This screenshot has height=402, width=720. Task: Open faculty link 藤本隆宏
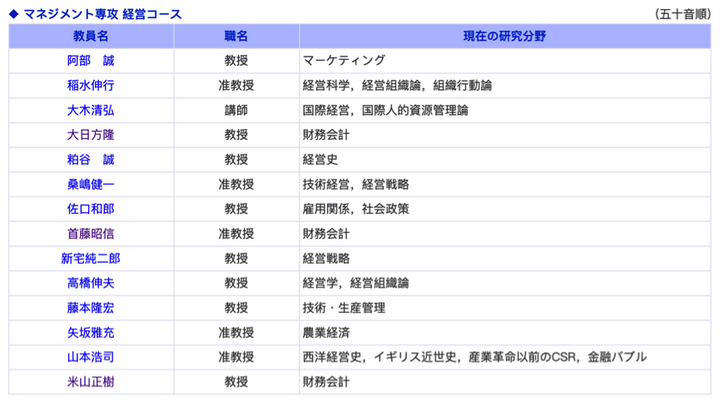90,308
